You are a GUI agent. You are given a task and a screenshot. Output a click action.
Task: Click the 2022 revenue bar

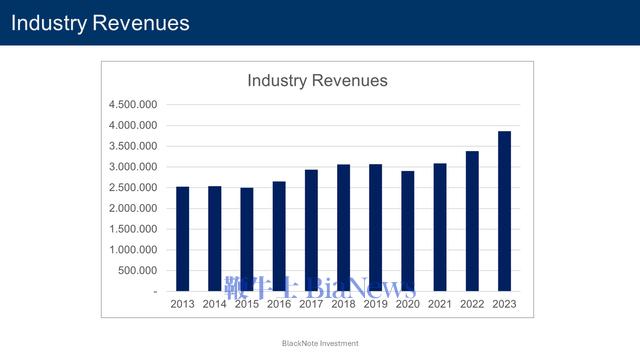point(472,221)
